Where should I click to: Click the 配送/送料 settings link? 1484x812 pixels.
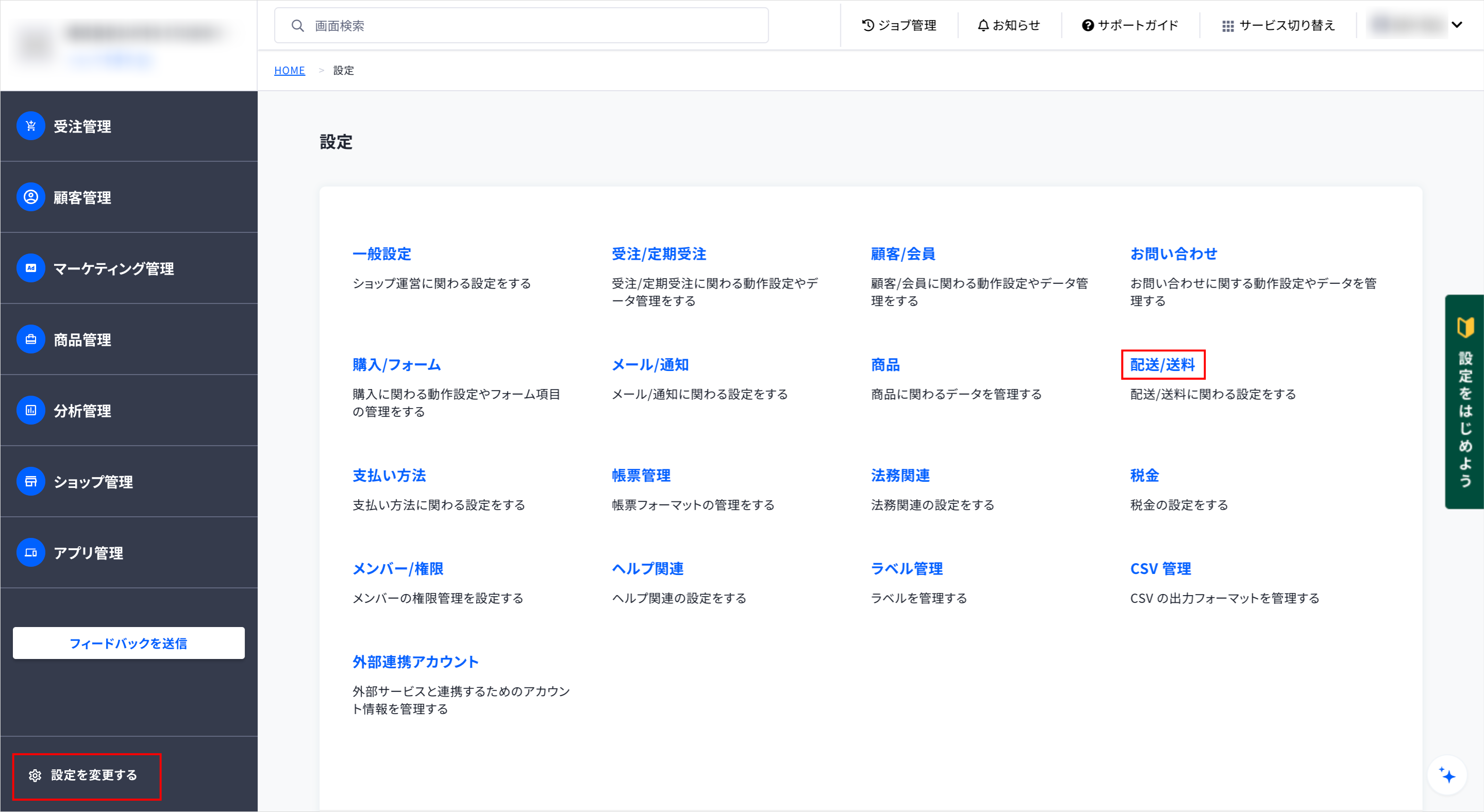coord(1162,365)
